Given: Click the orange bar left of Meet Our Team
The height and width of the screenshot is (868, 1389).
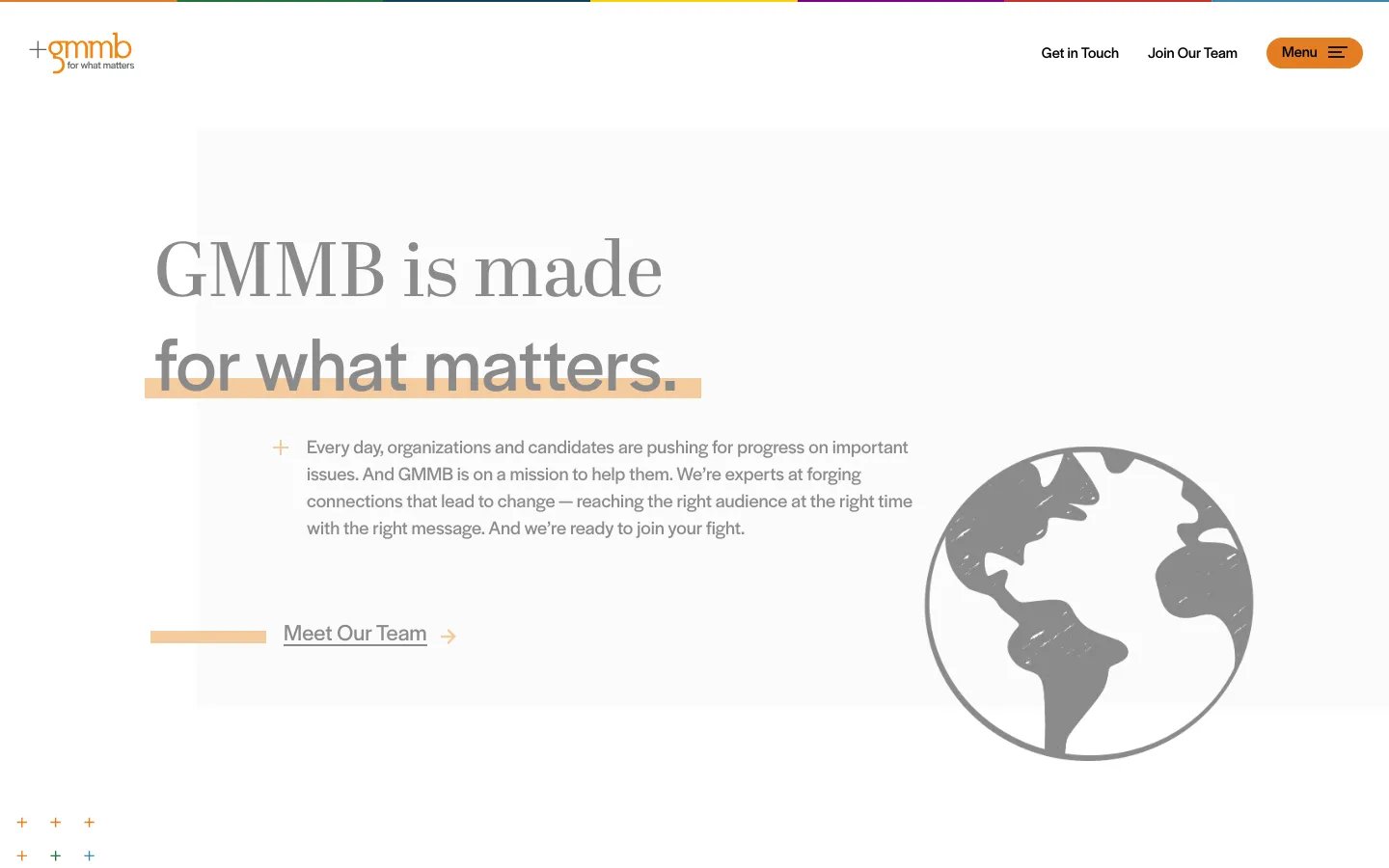Looking at the screenshot, I should [207, 637].
